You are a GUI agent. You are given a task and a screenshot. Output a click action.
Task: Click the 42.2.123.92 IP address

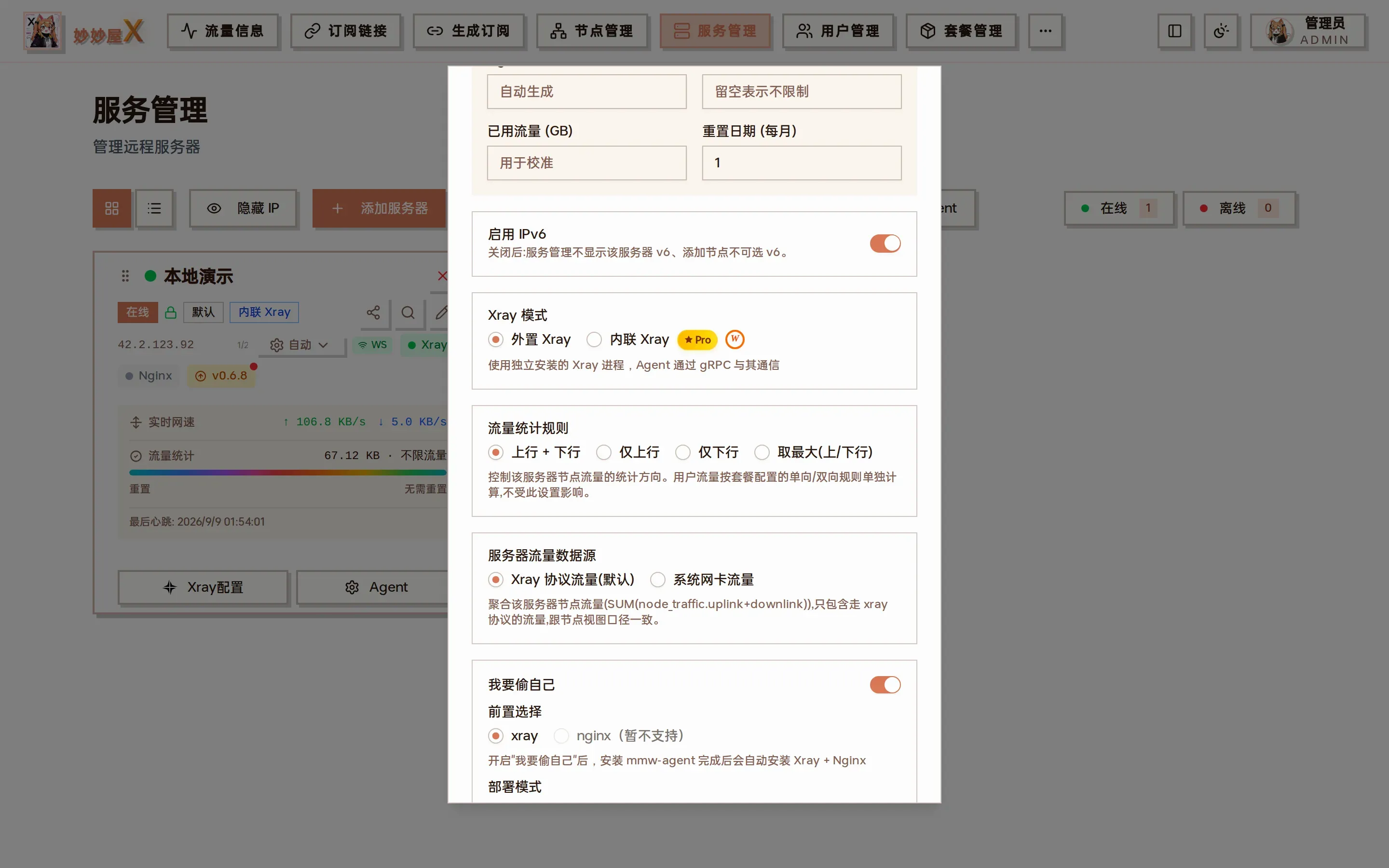pos(156,345)
